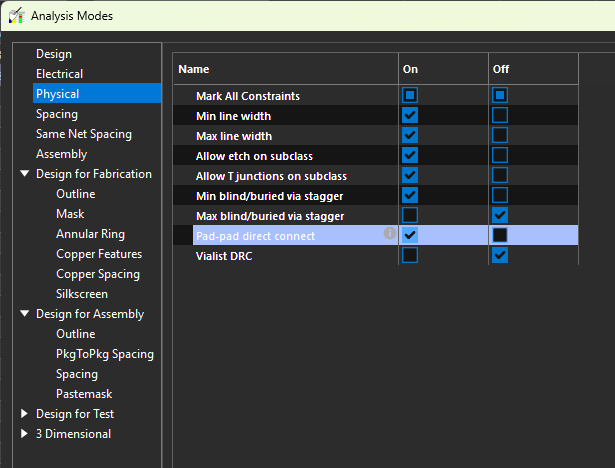Select the Max line width row
615x468 pixels.
pos(234,136)
